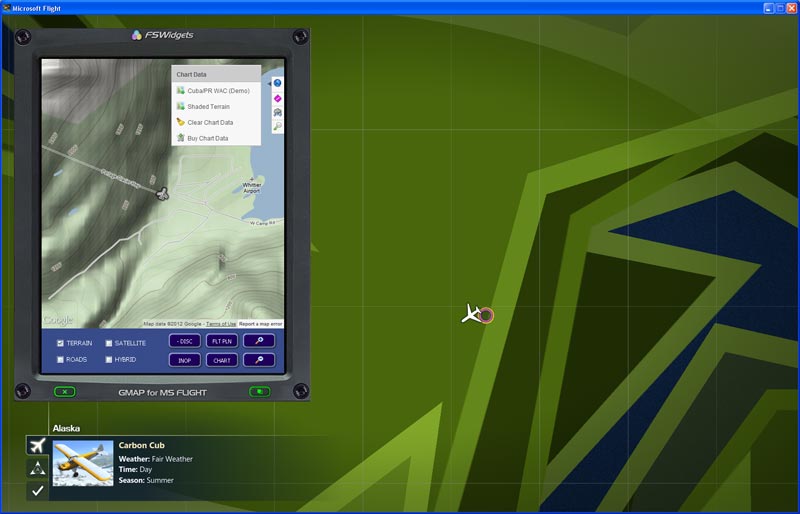Click the blue globe icon in map sidebar

pos(278,83)
